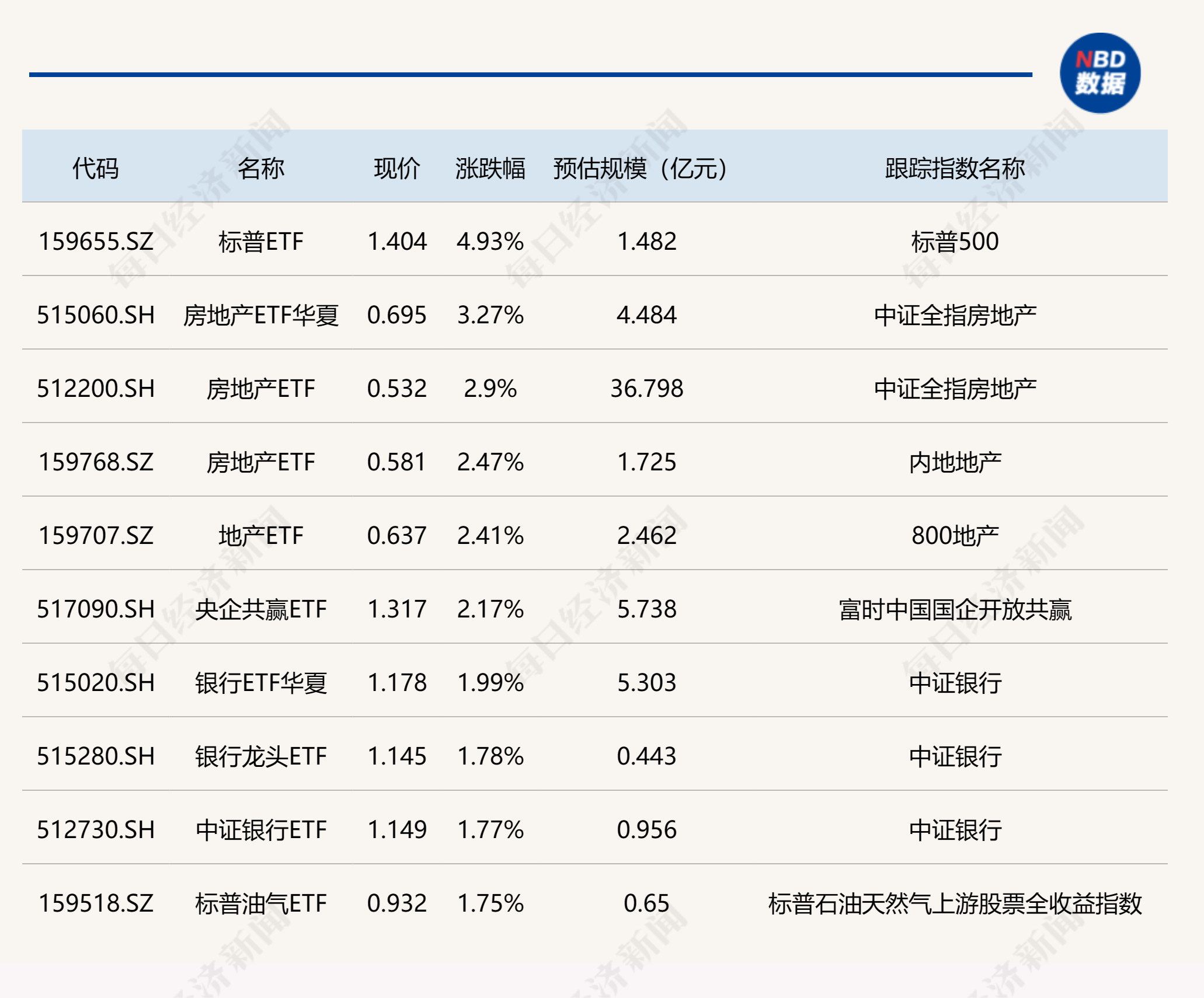Click the NBD数据 logo badge
This screenshot has width=1204, height=998.
pos(1100,74)
